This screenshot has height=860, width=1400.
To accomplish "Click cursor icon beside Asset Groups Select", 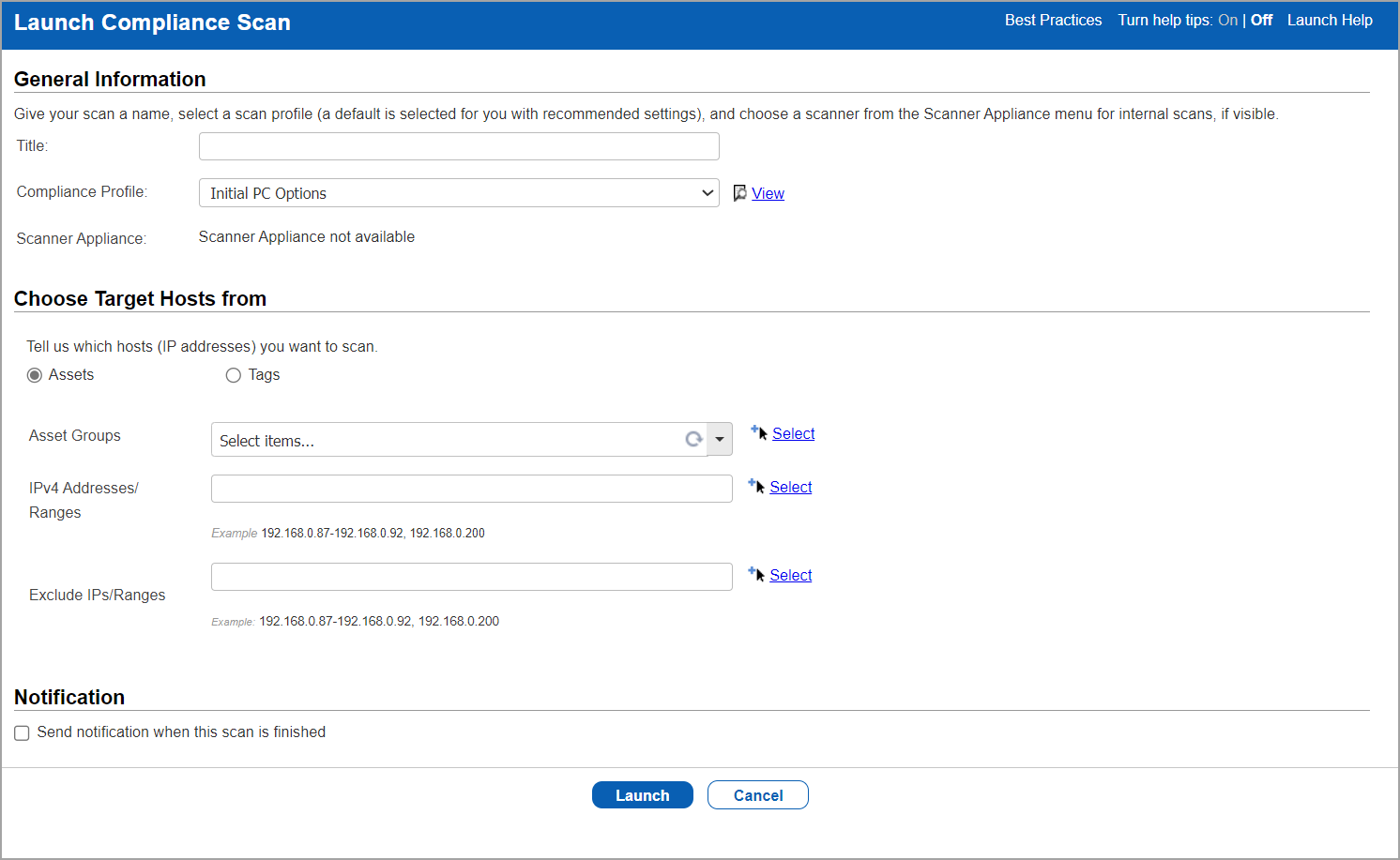I will [x=759, y=432].
